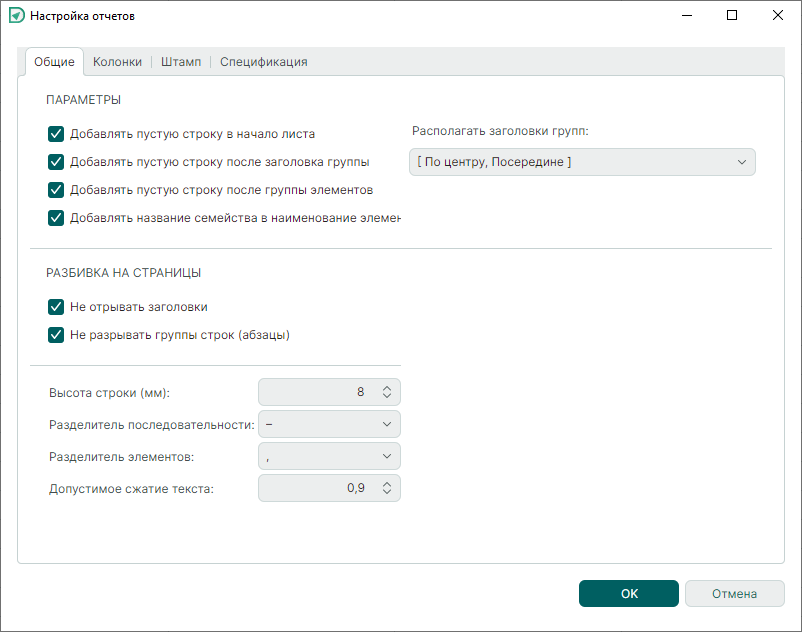Click the row height stepper arrows
The width and height of the screenshot is (802, 632).
(x=388, y=392)
